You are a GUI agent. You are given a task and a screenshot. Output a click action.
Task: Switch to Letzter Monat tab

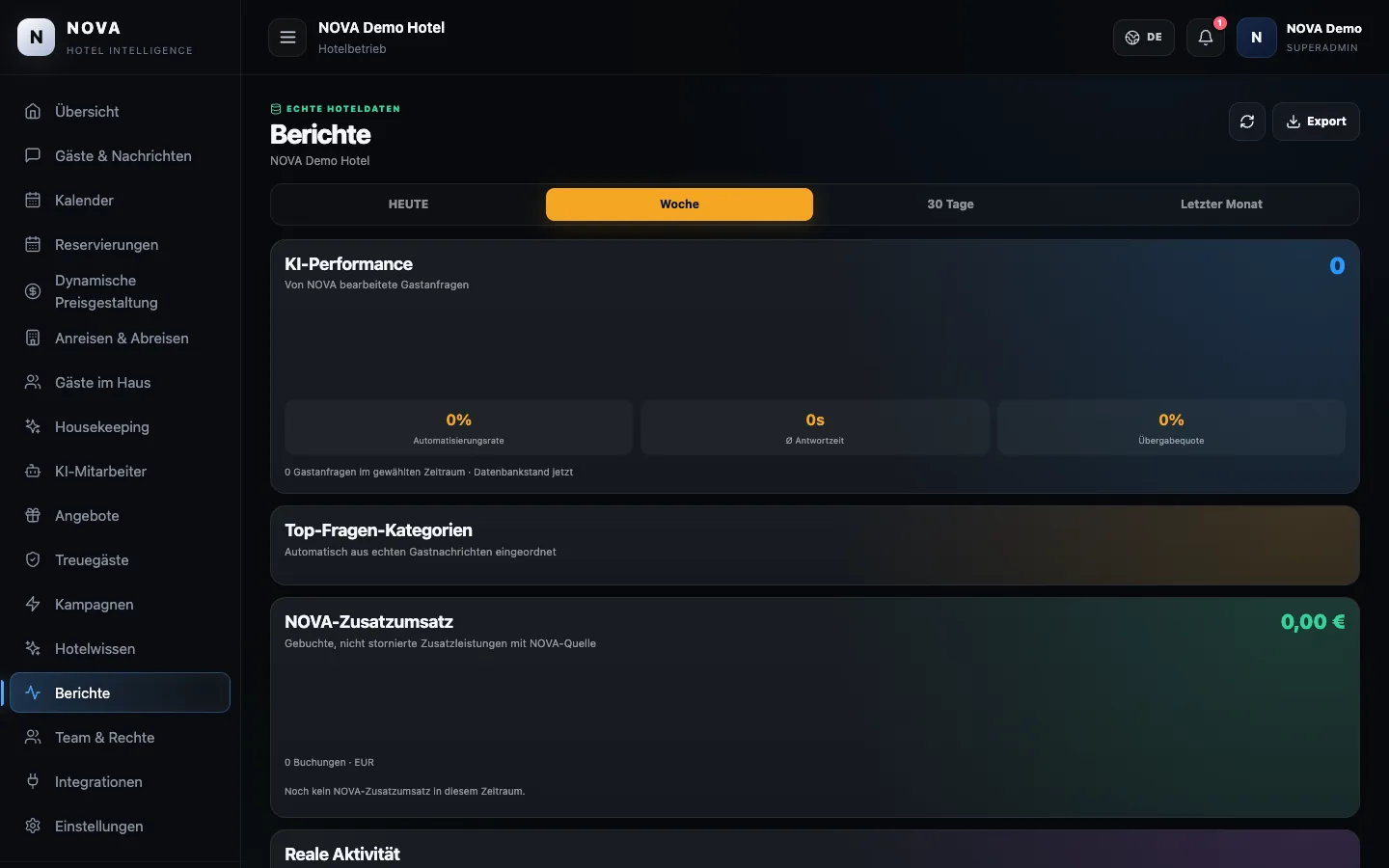(x=1221, y=204)
